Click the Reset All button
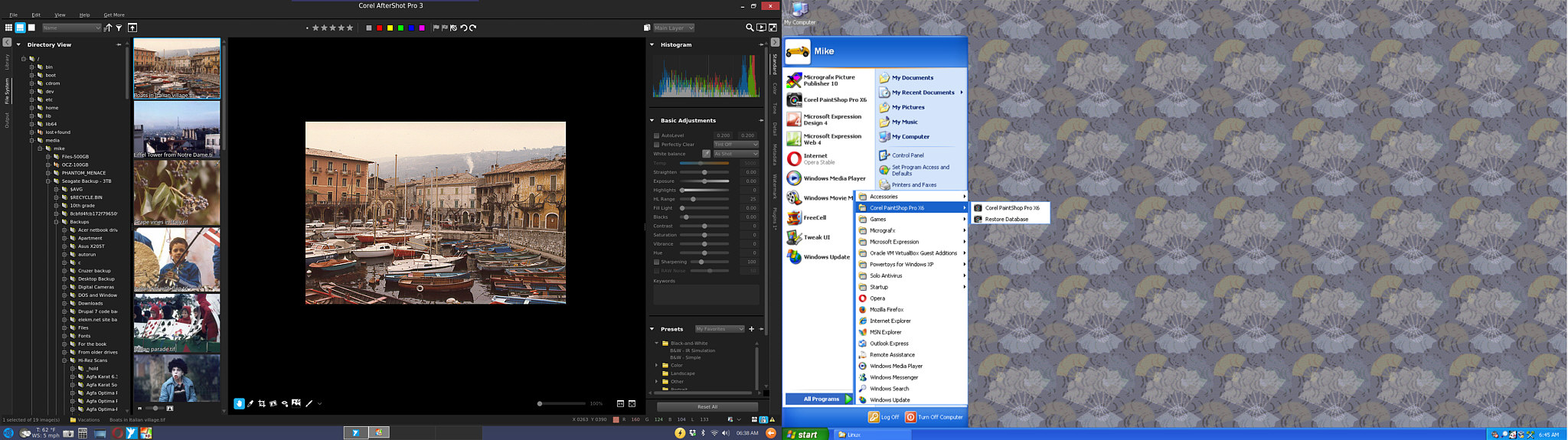 [707, 407]
